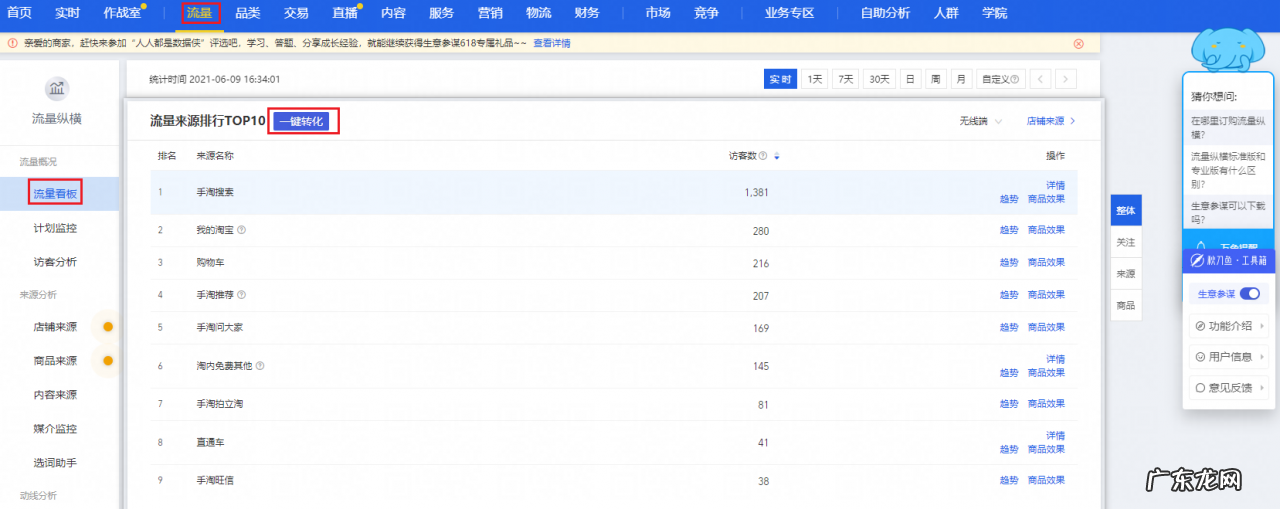Open the 内容 top menu
Viewport: 1280px width, 509px height.
(393, 14)
